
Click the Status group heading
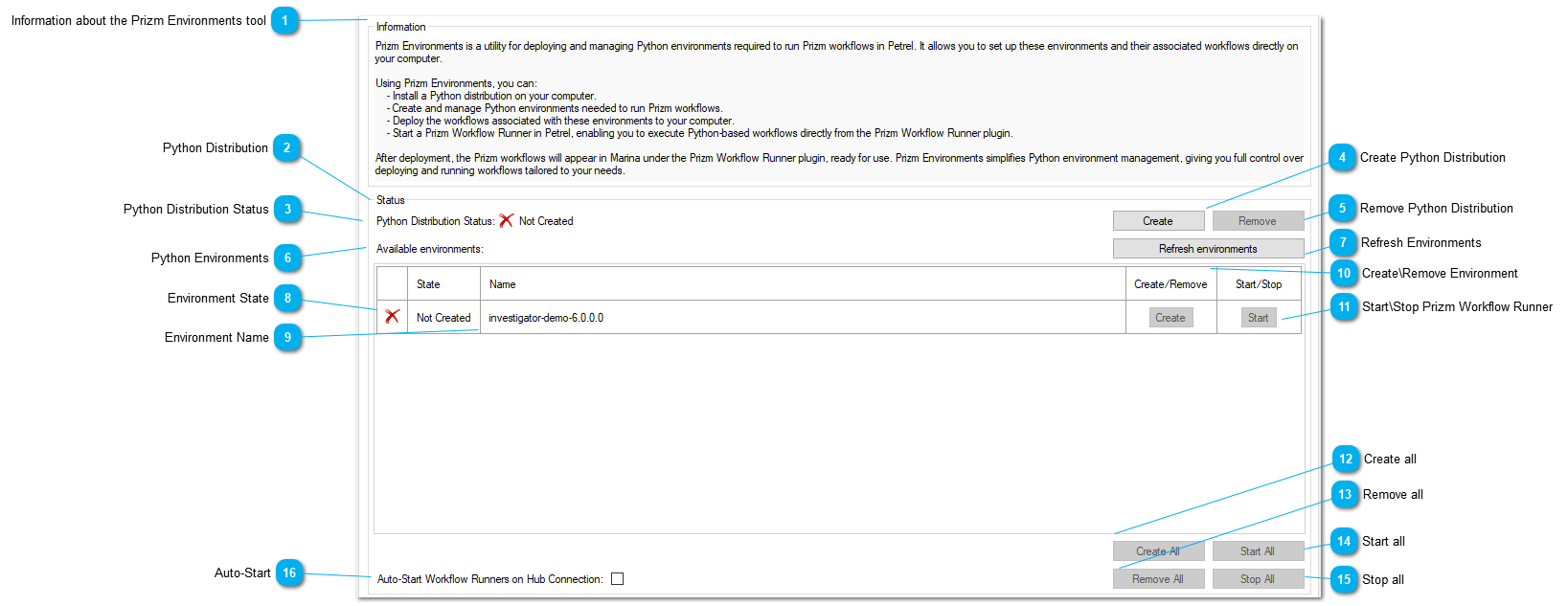(x=391, y=200)
